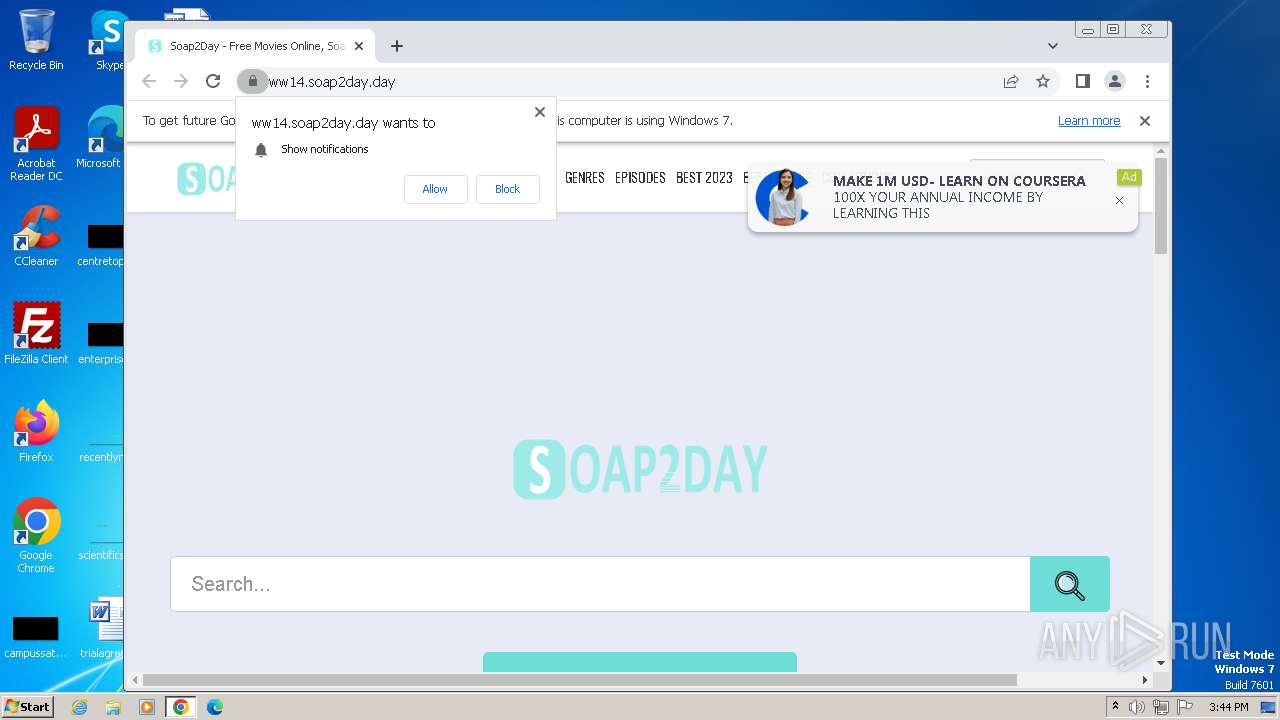
Task: Open CCleaner desktop icon
Action: point(36,236)
